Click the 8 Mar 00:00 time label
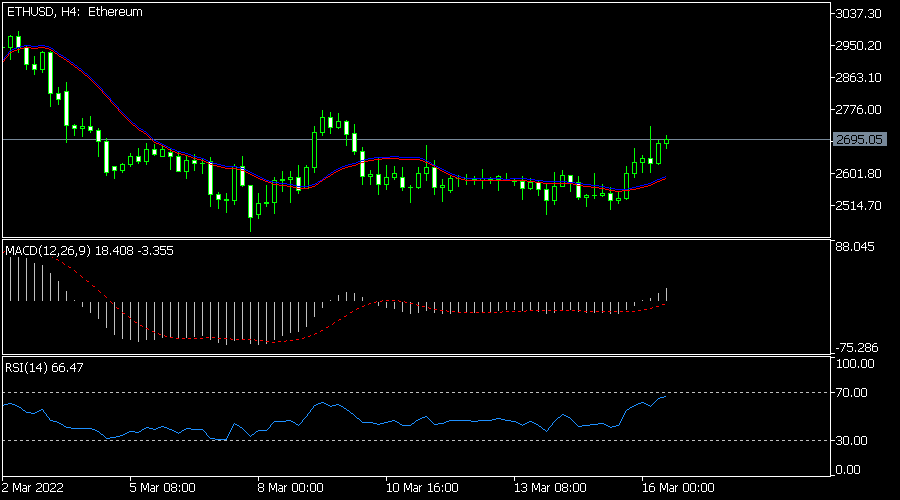This screenshot has height=500, width=900. [x=290, y=488]
